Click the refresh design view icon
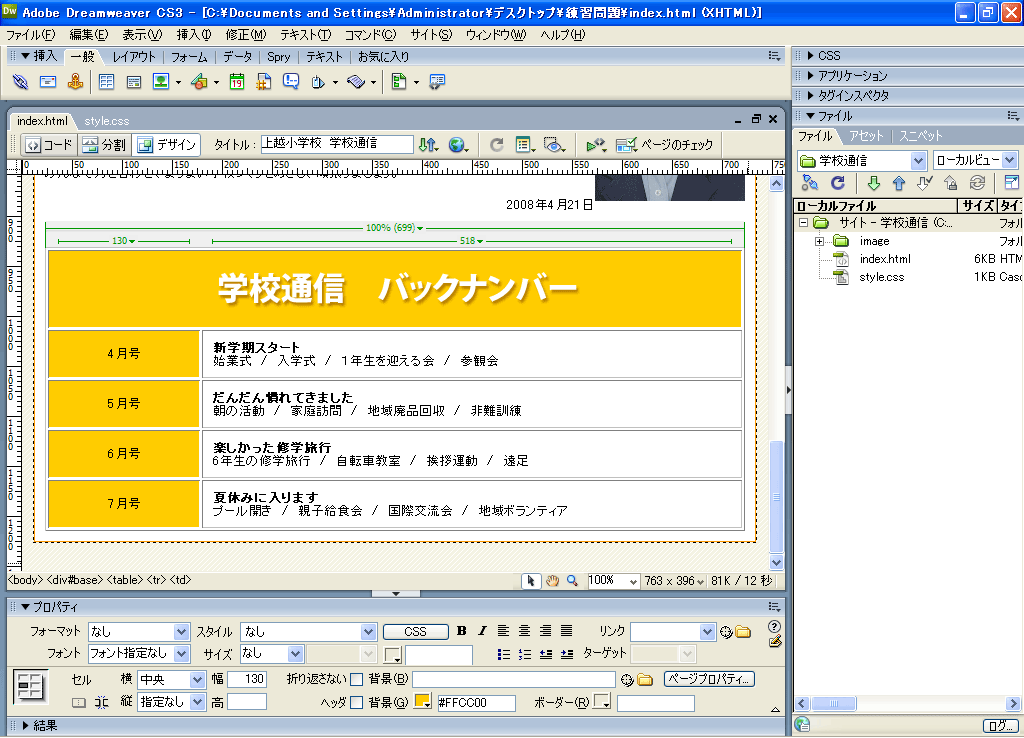This screenshot has width=1024, height=738. click(x=496, y=145)
